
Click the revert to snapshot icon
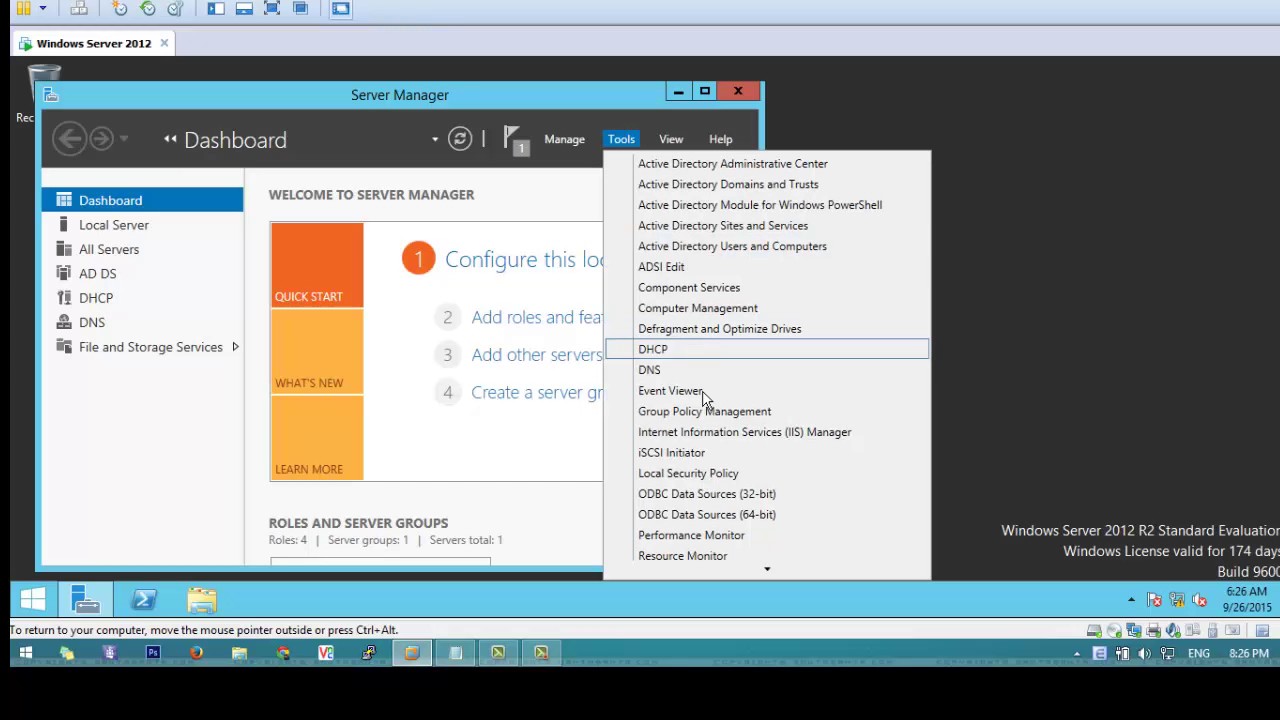[147, 8]
